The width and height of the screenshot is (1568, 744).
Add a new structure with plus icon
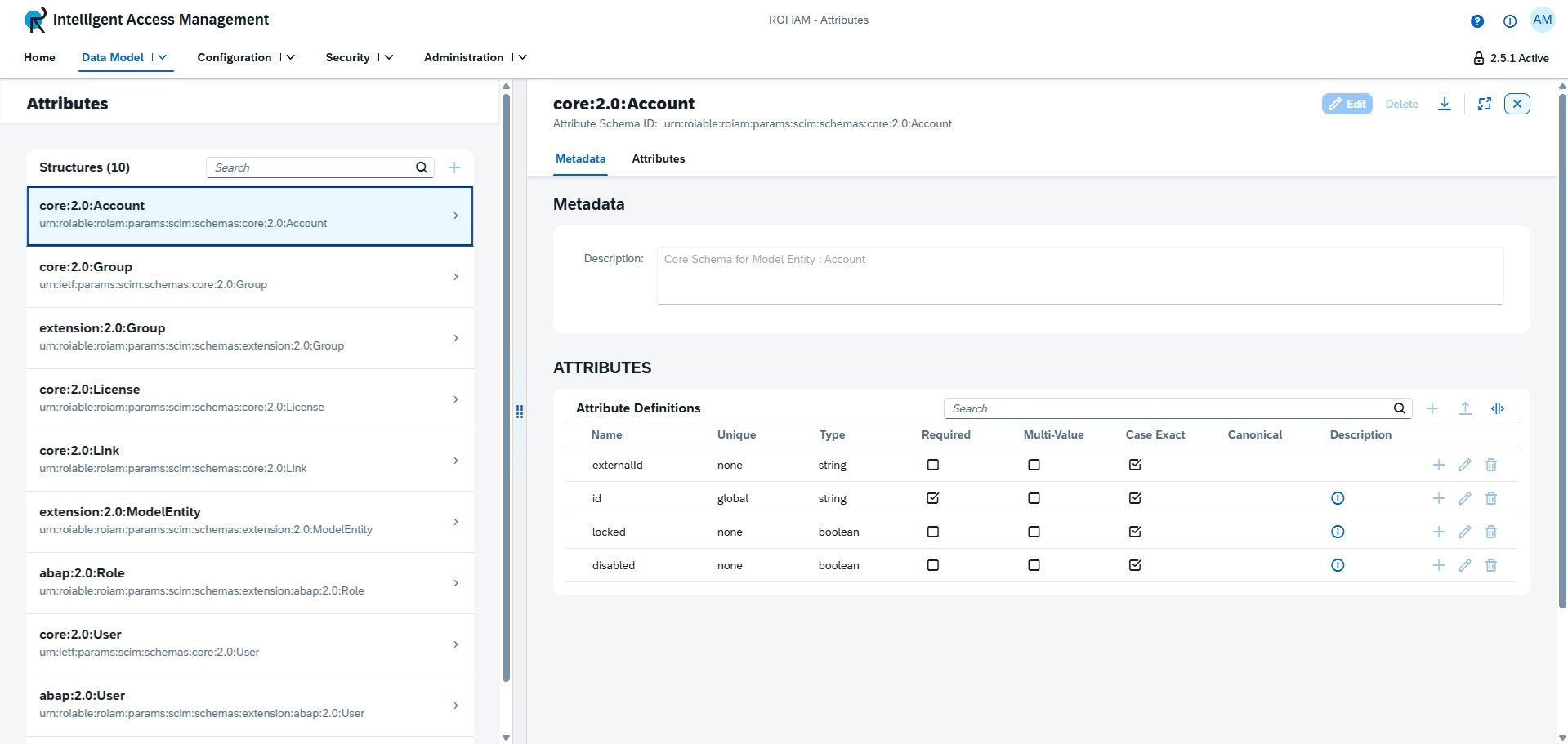[x=454, y=167]
